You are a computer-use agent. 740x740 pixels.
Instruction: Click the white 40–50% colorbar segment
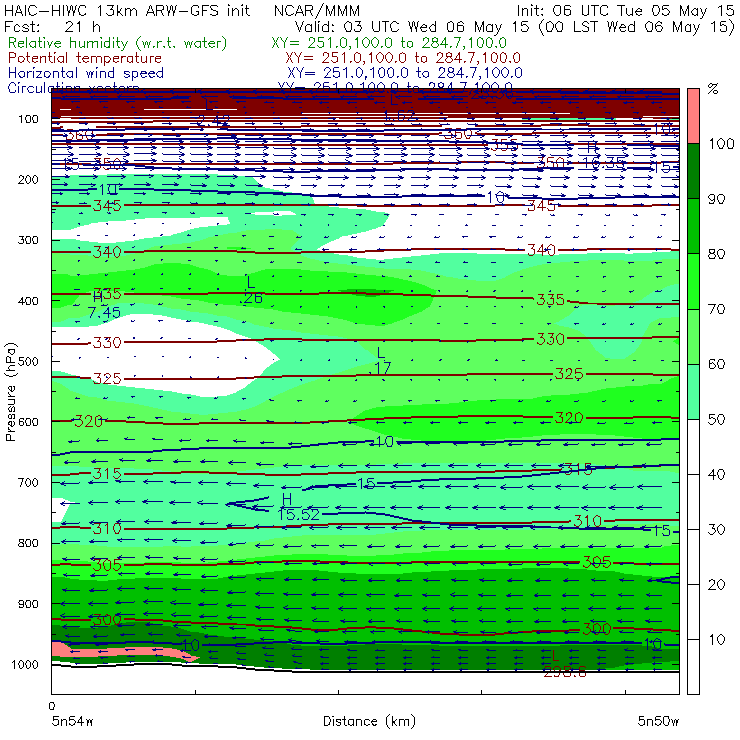tap(693, 446)
